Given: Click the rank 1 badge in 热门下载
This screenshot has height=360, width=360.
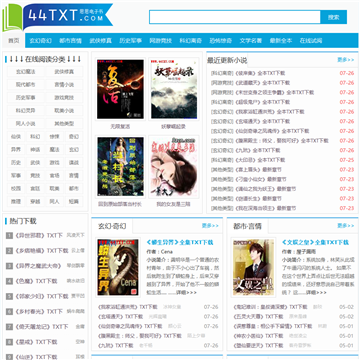Looking at the screenshot, I should click(x=9, y=236).
